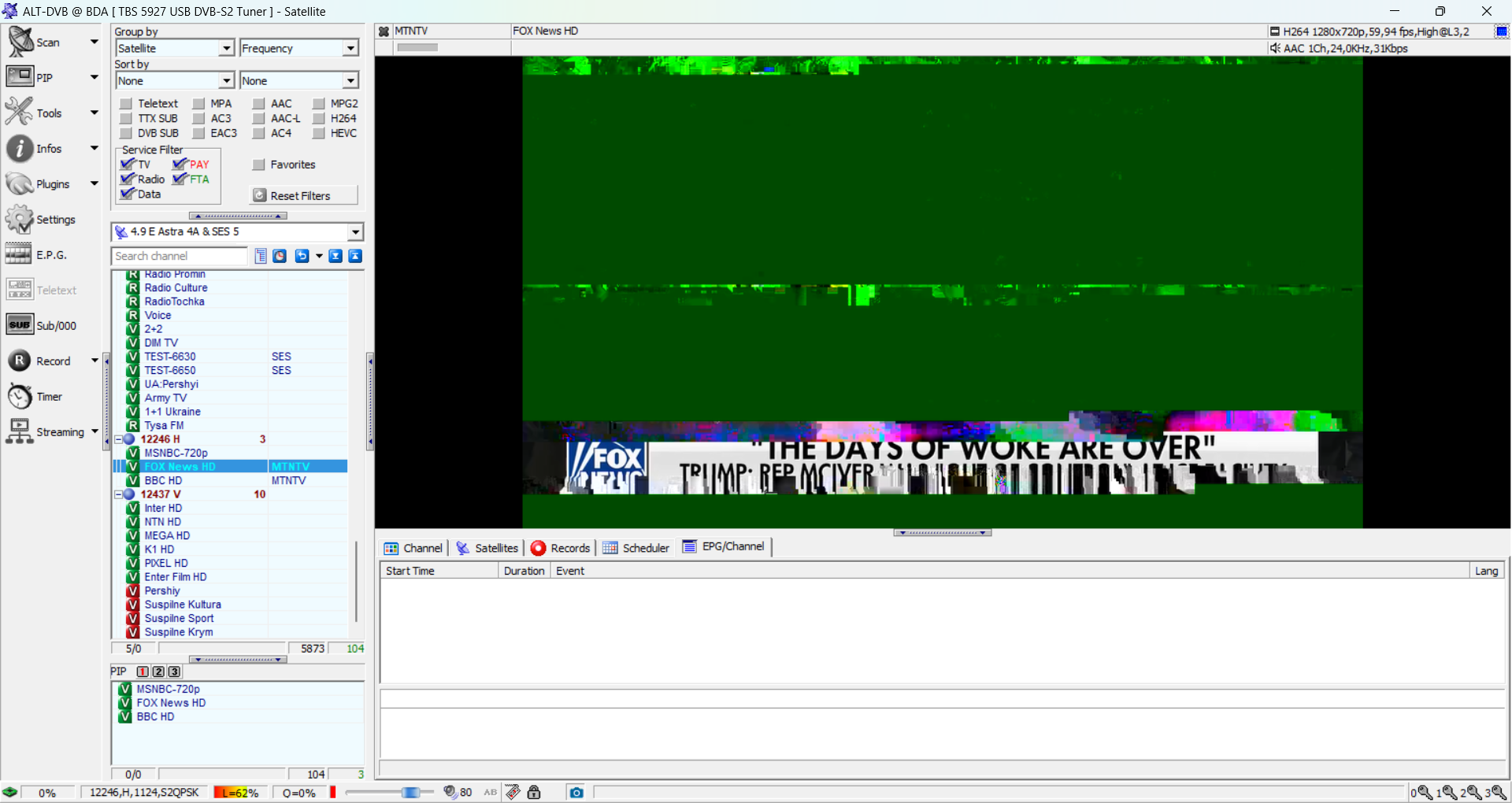
Task: Open the Plugins icon
Action: (x=20, y=183)
